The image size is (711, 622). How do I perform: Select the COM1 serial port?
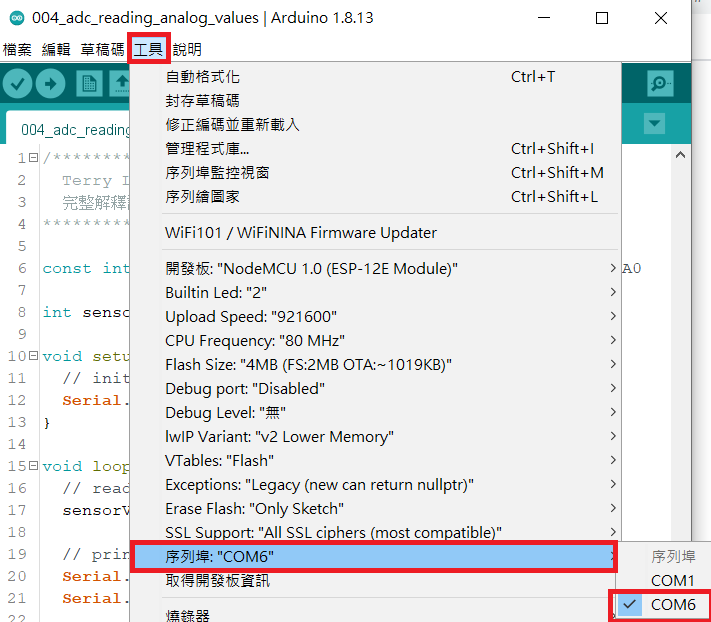672,580
